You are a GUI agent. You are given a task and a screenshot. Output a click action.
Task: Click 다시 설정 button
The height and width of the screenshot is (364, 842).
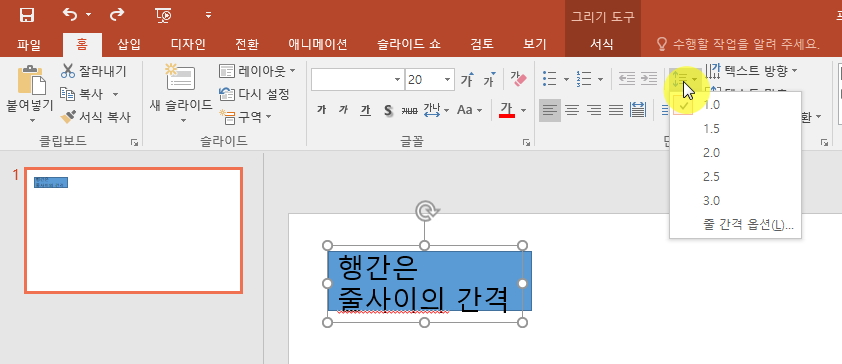[x=255, y=94]
